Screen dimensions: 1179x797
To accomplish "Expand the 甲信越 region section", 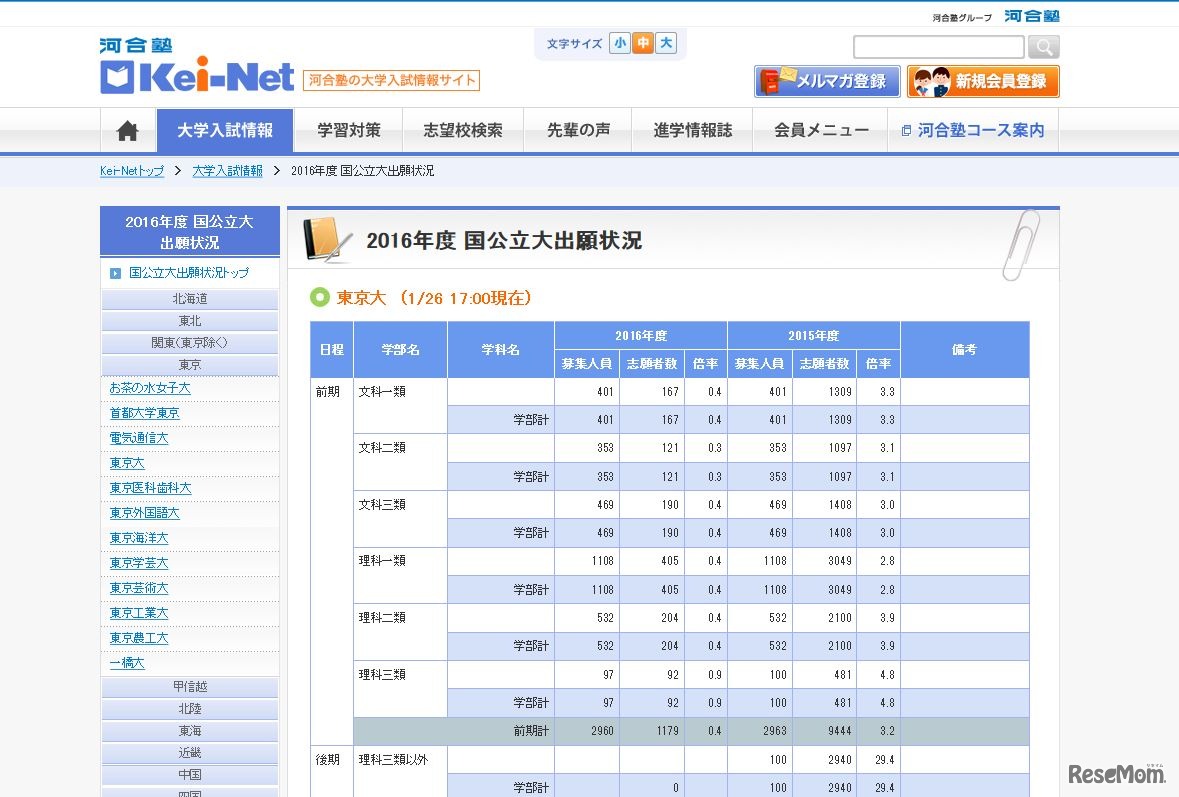I will point(189,687).
